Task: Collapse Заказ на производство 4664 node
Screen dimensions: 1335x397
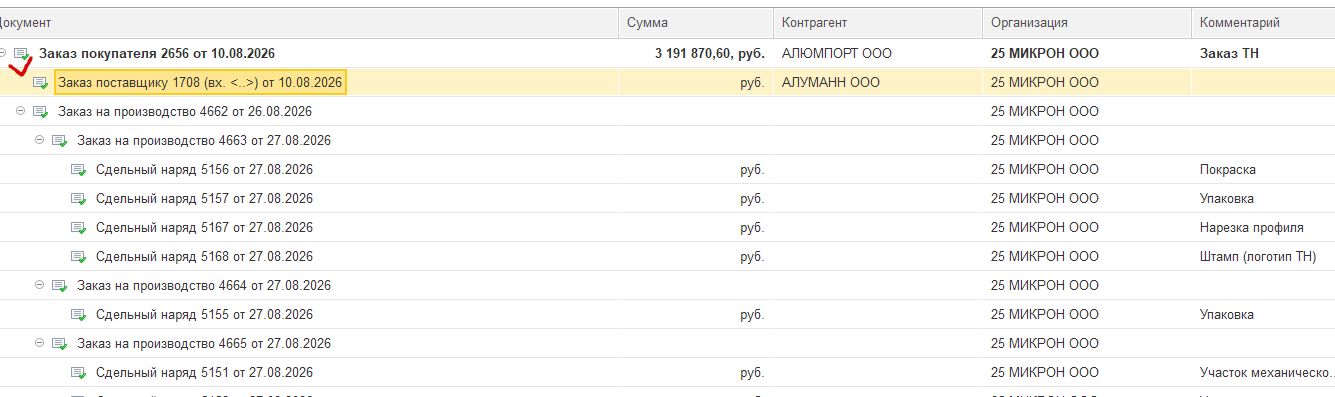Action: point(40,285)
